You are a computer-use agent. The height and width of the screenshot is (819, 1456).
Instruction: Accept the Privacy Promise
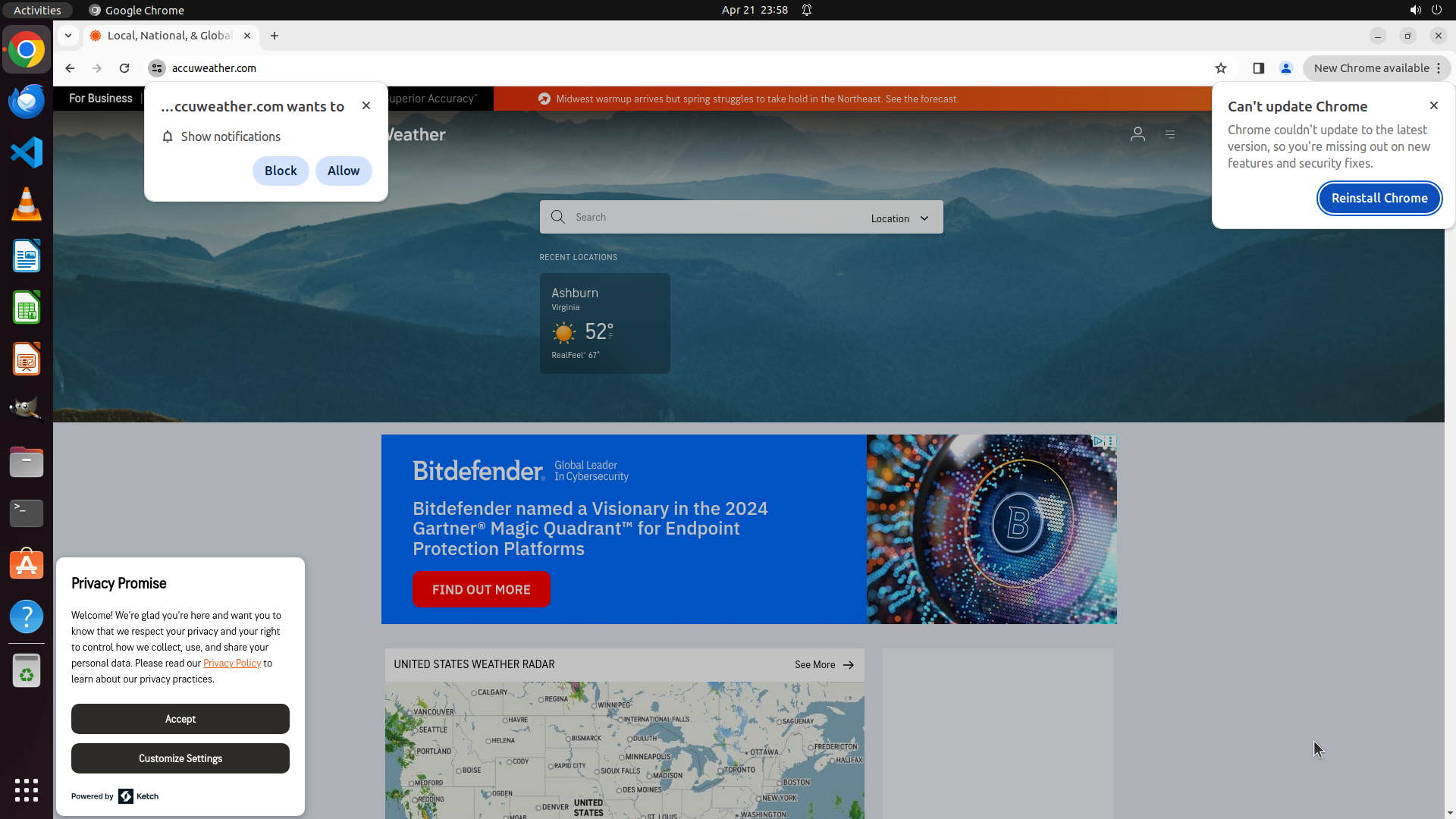[x=180, y=719]
